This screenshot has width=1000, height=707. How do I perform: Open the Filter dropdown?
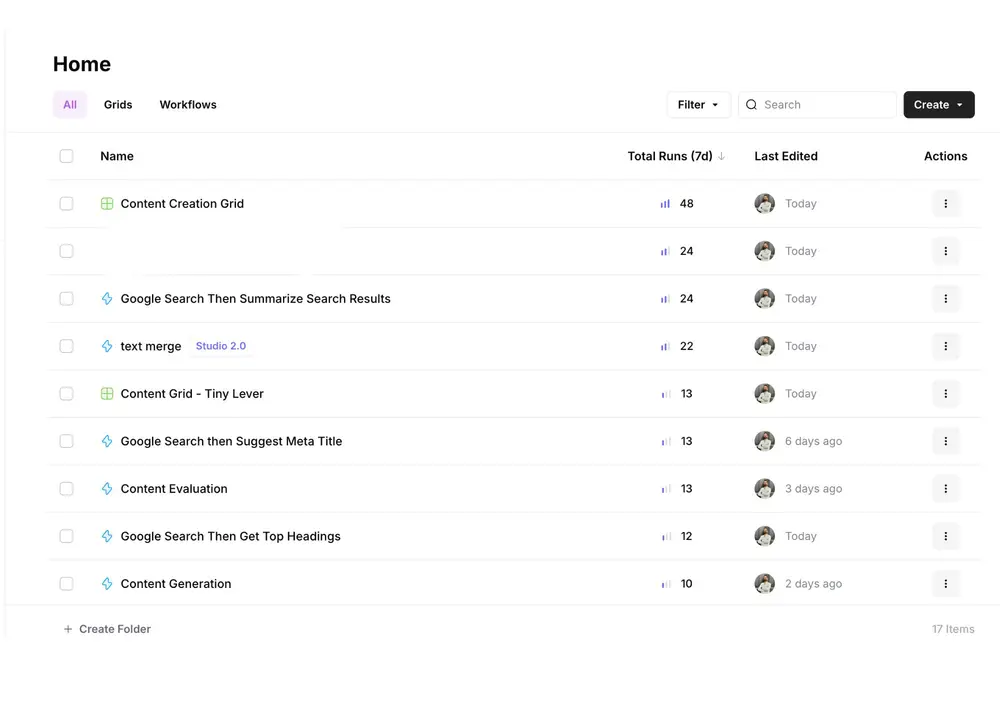coord(698,105)
